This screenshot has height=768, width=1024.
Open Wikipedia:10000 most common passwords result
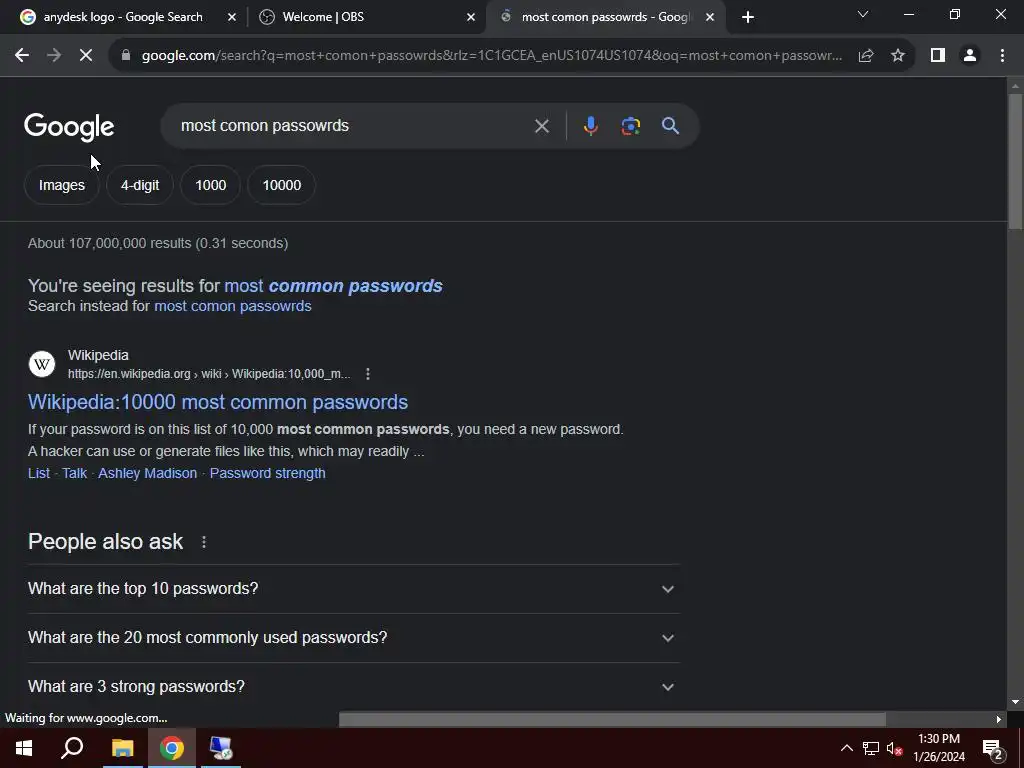(217, 402)
